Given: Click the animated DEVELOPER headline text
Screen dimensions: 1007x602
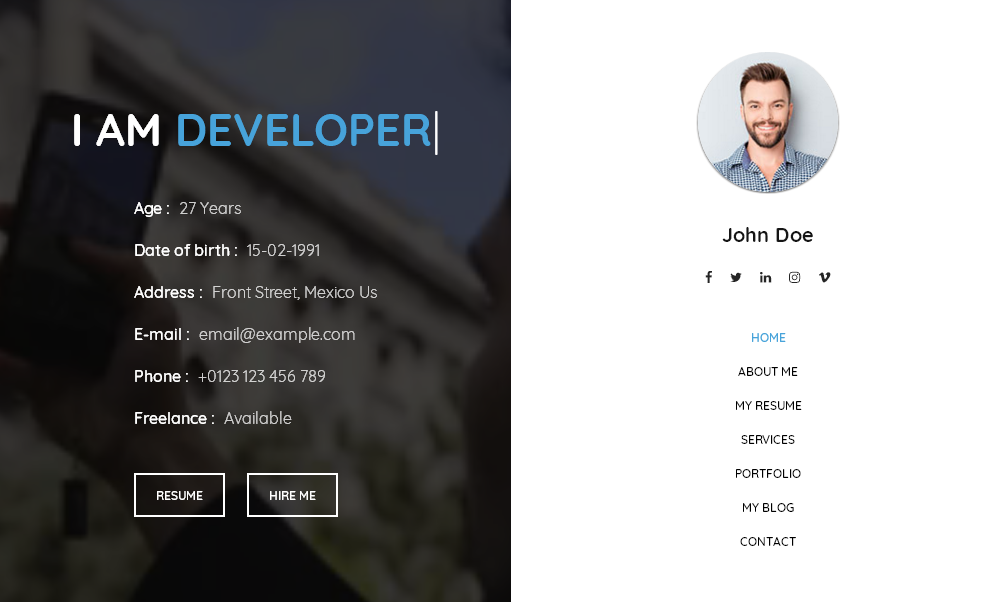Looking at the screenshot, I should pos(303,131).
